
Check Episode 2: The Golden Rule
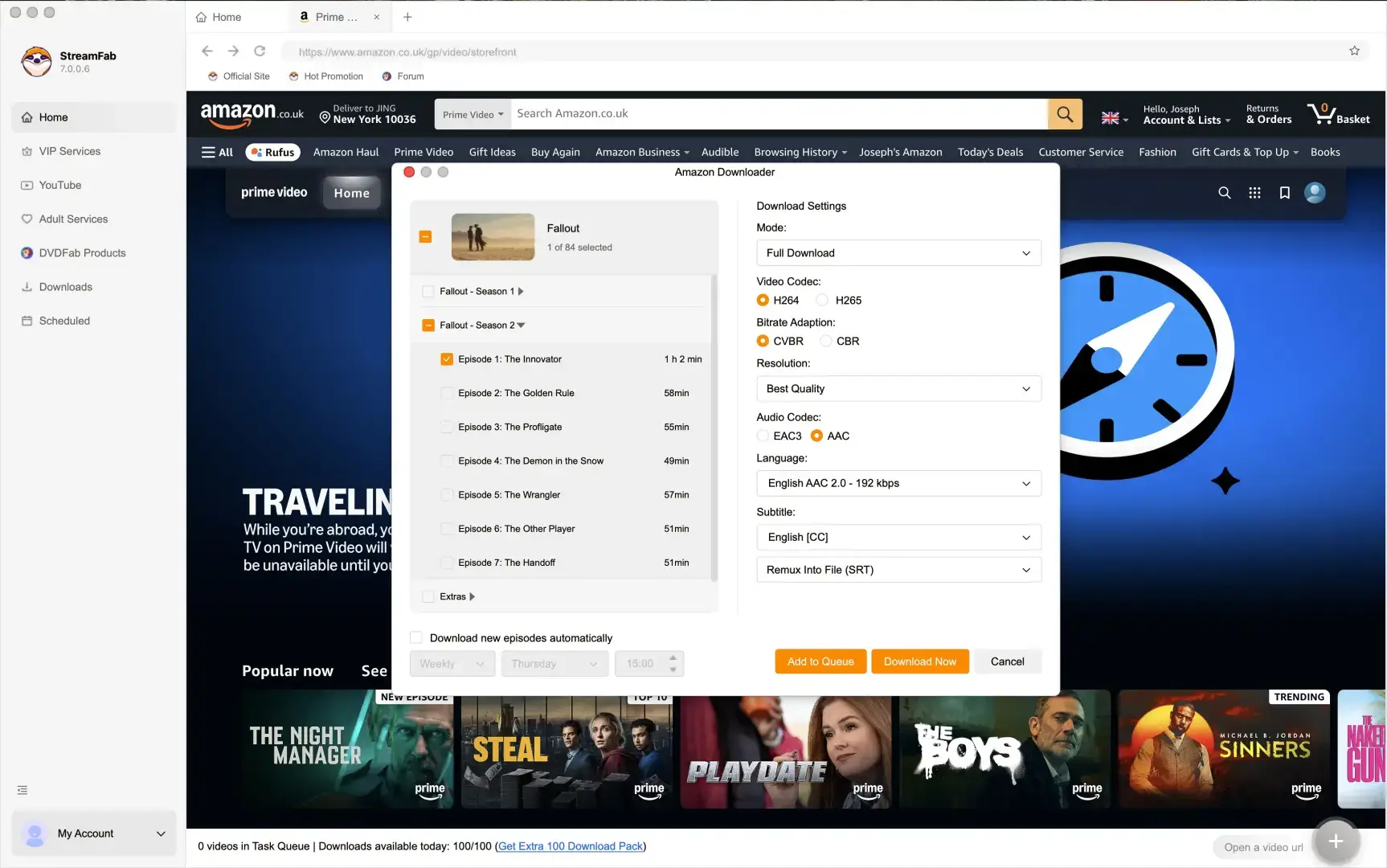click(447, 393)
